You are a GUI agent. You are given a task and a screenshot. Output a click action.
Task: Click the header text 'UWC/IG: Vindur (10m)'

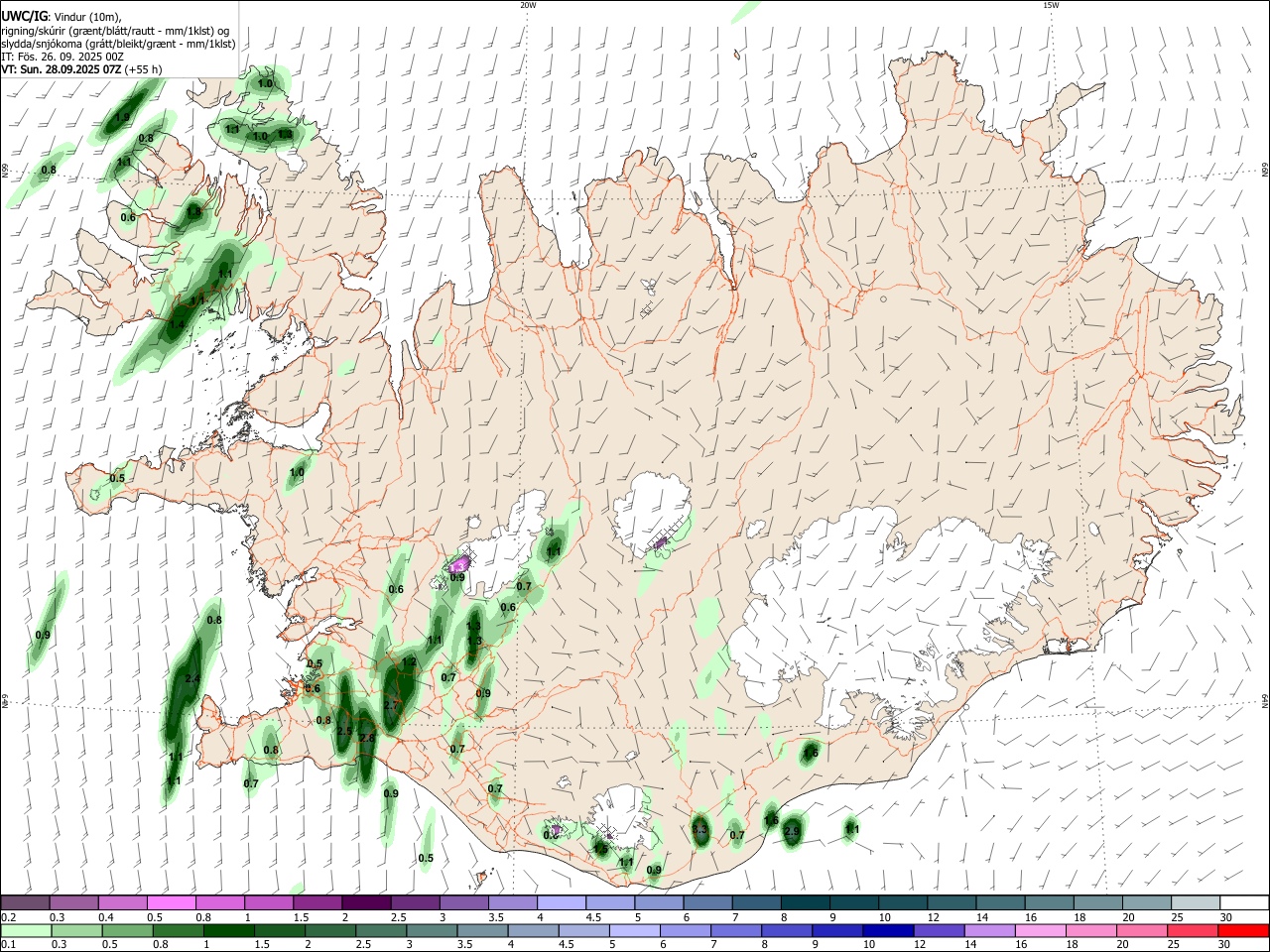click(62, 17)
